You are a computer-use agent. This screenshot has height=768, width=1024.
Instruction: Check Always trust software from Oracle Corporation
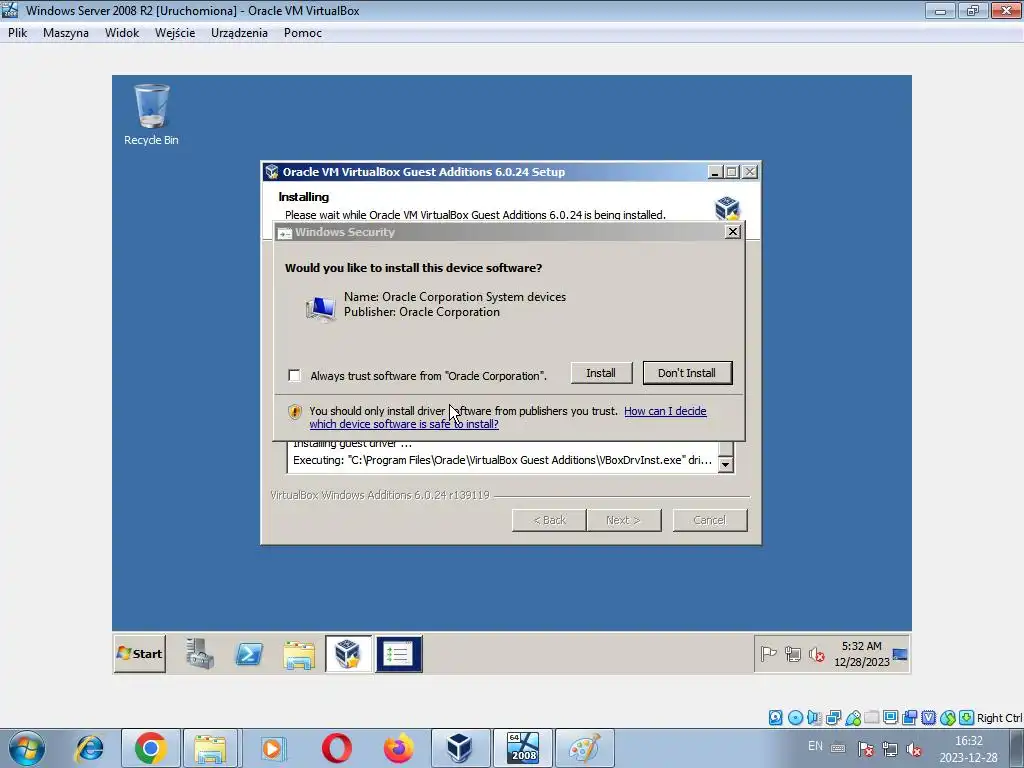[295, 376]
